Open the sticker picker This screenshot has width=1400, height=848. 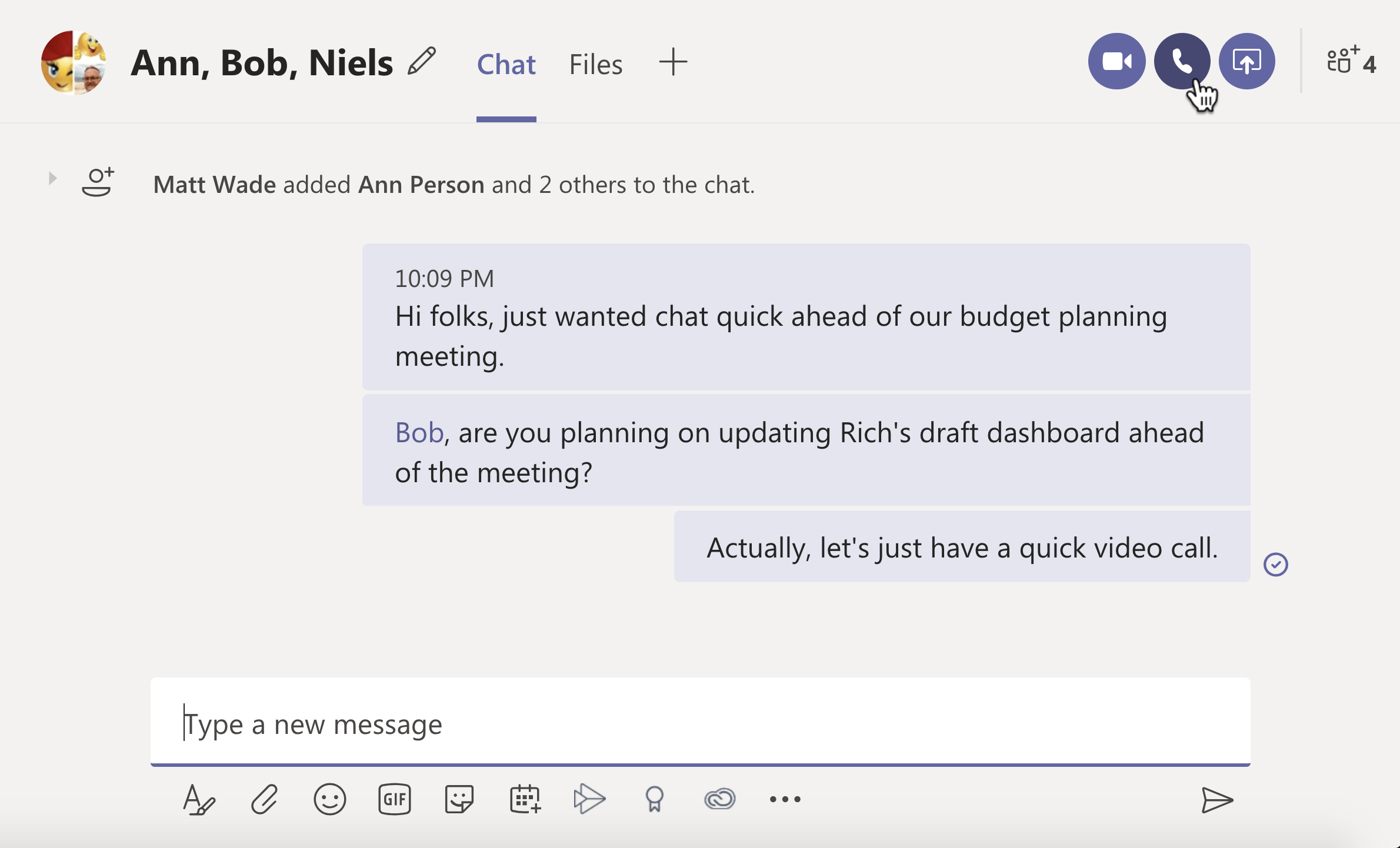click(x=459, y=799)
